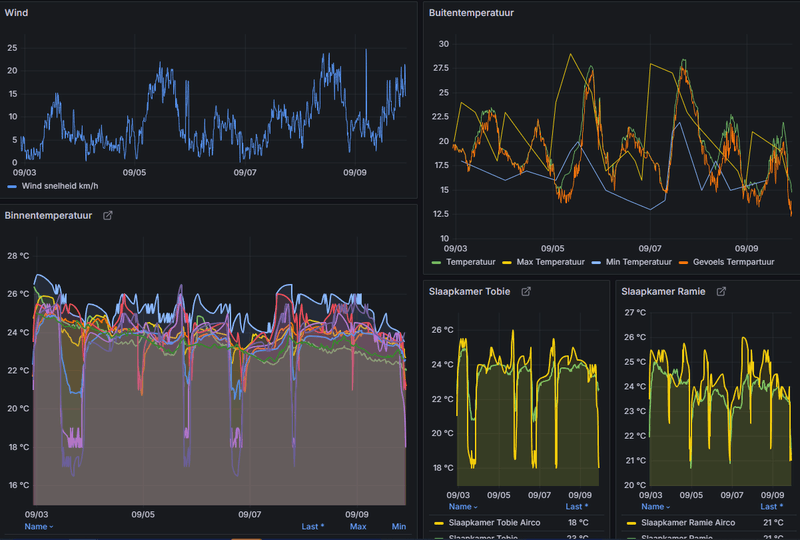Sort Binnentemperatuur legend by Name
The height and width of the screenshot is (540, 800).
tap(38, 526)
